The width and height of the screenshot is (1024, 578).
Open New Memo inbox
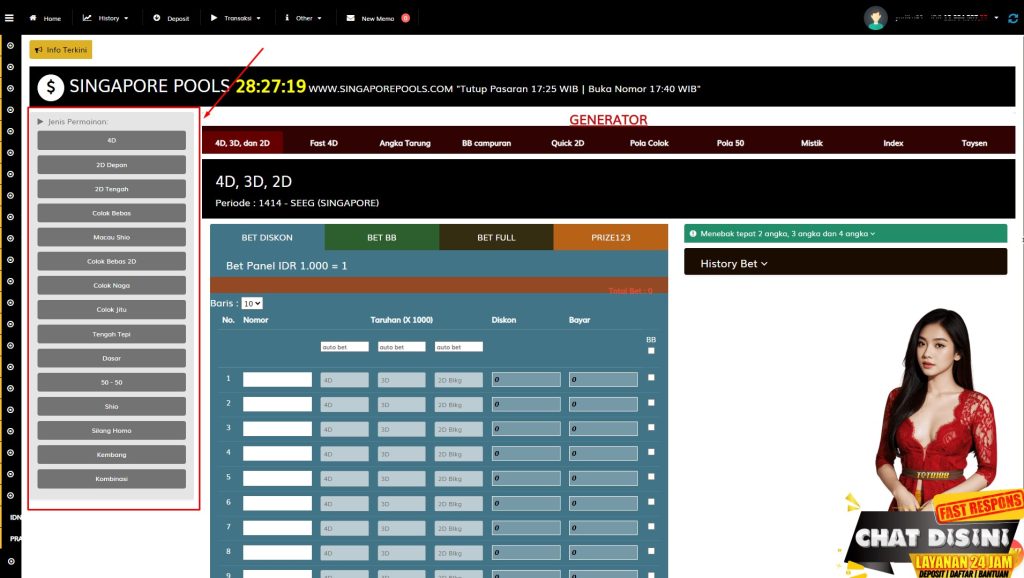click(377, 18)
